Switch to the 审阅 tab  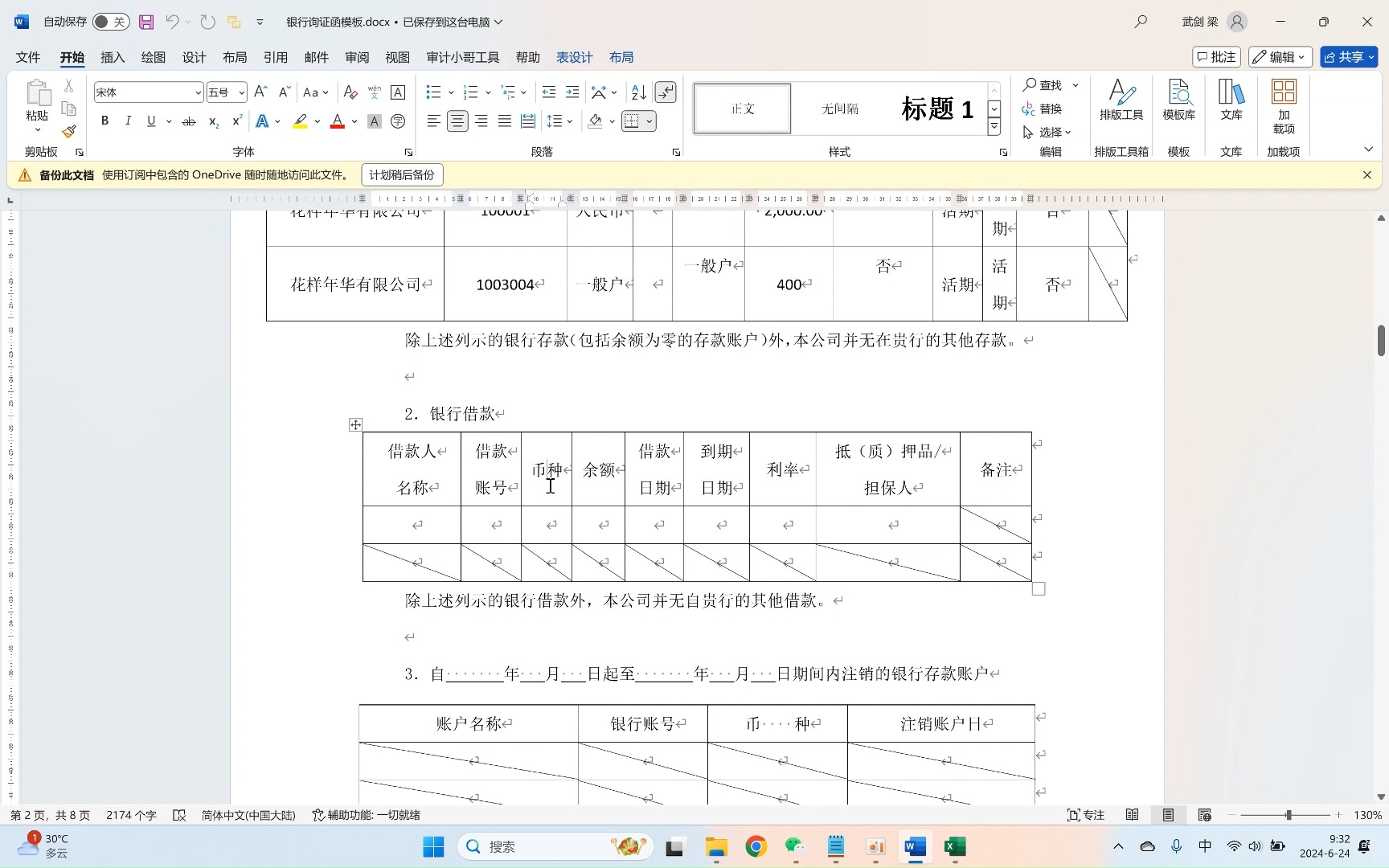357,57
